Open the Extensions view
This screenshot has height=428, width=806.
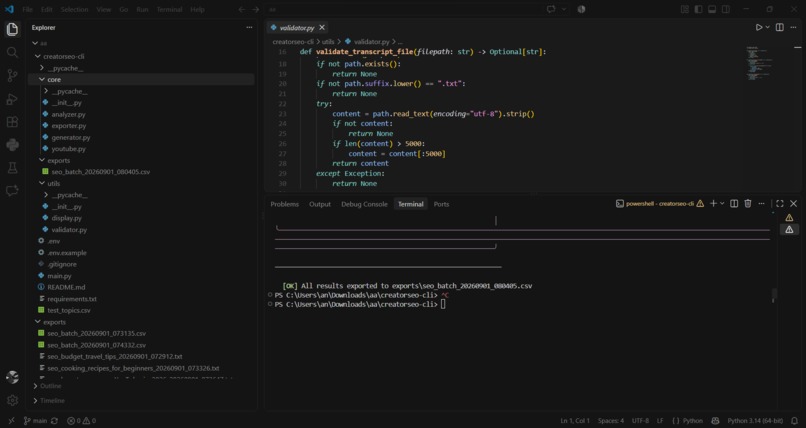(12, 122)
